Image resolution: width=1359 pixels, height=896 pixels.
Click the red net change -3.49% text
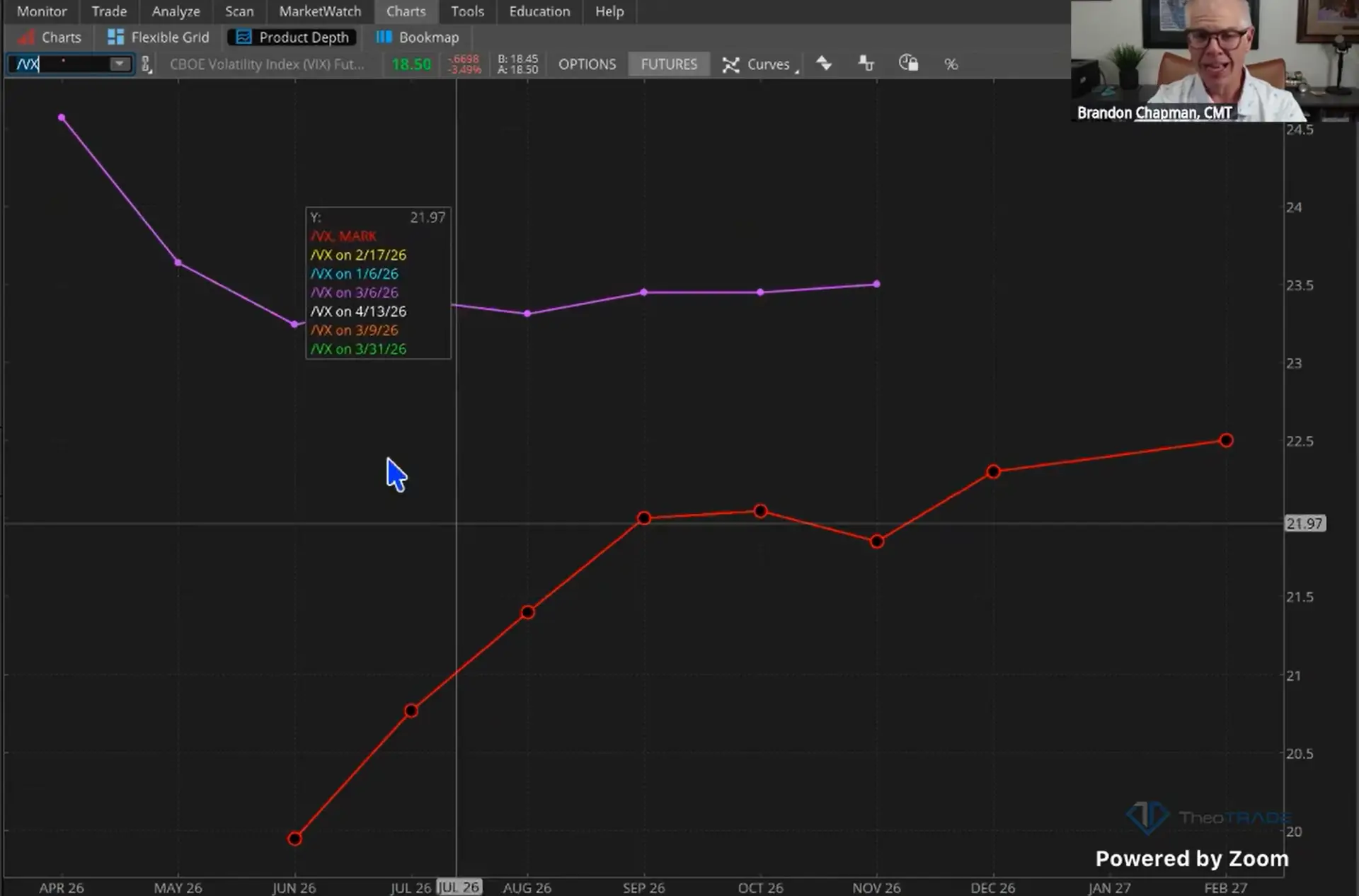pyautogui.click(x=464, y=69)
